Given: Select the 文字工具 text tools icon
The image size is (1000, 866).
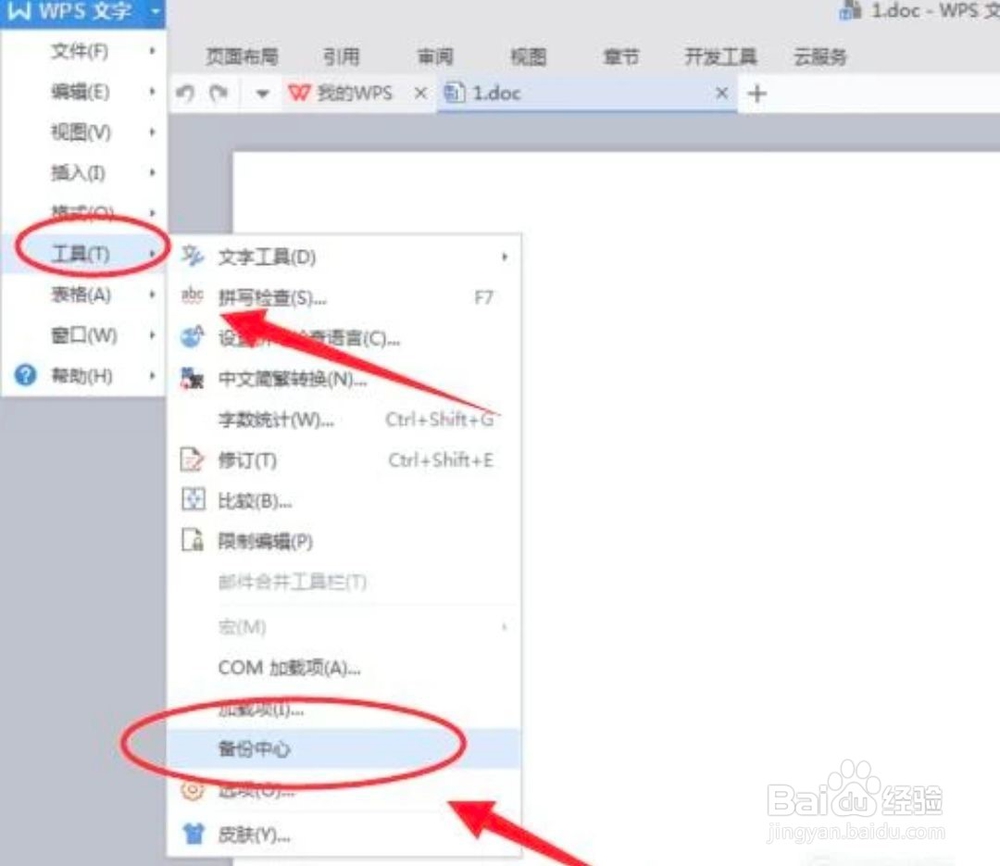Looking at the screenshot, I should (x=191, y=256).
